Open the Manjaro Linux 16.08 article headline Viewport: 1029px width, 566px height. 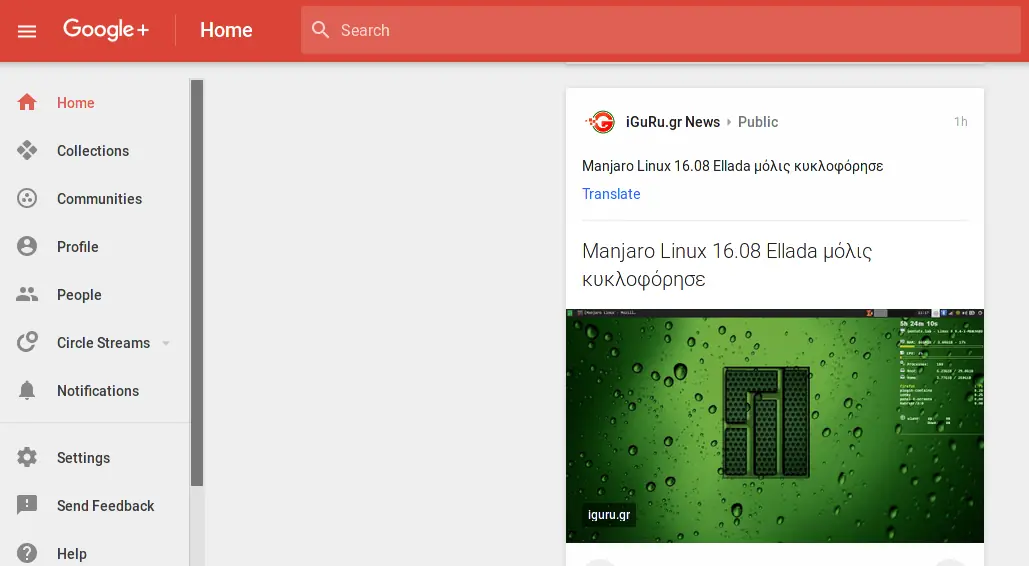click(727, 265)
